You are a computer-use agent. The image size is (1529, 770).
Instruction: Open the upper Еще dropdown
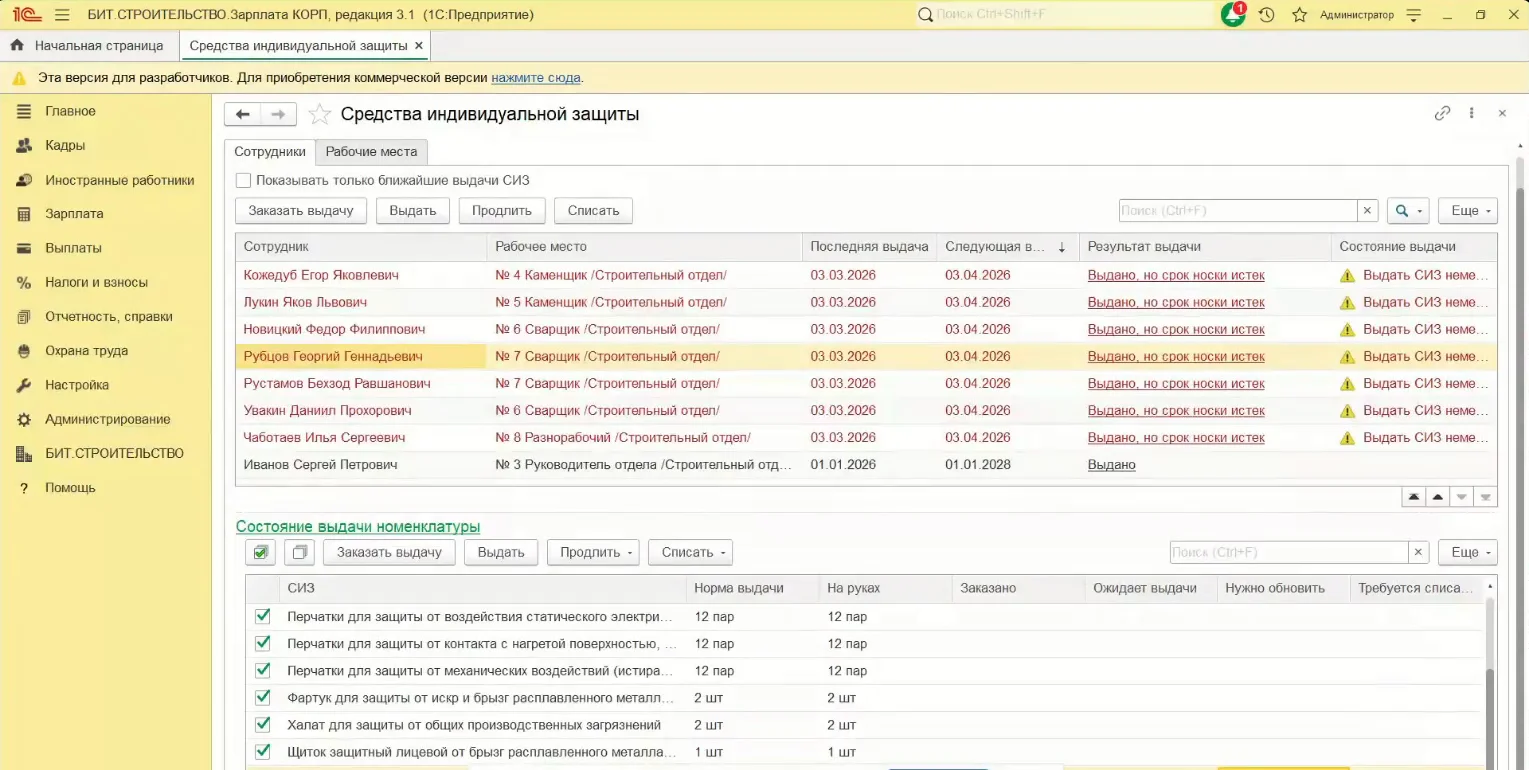coord(1467,211)
